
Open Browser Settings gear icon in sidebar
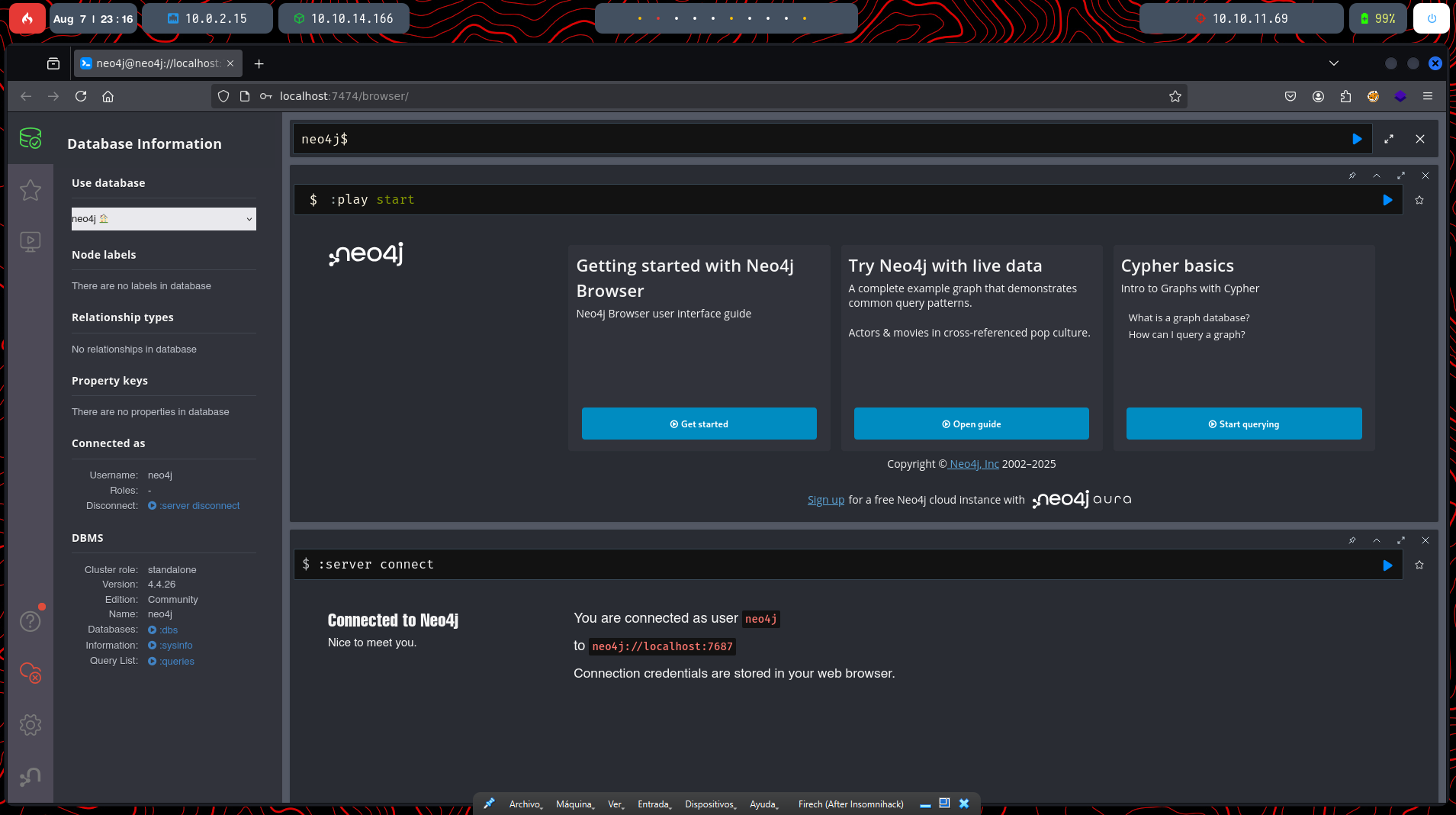(x=31, y=725)
